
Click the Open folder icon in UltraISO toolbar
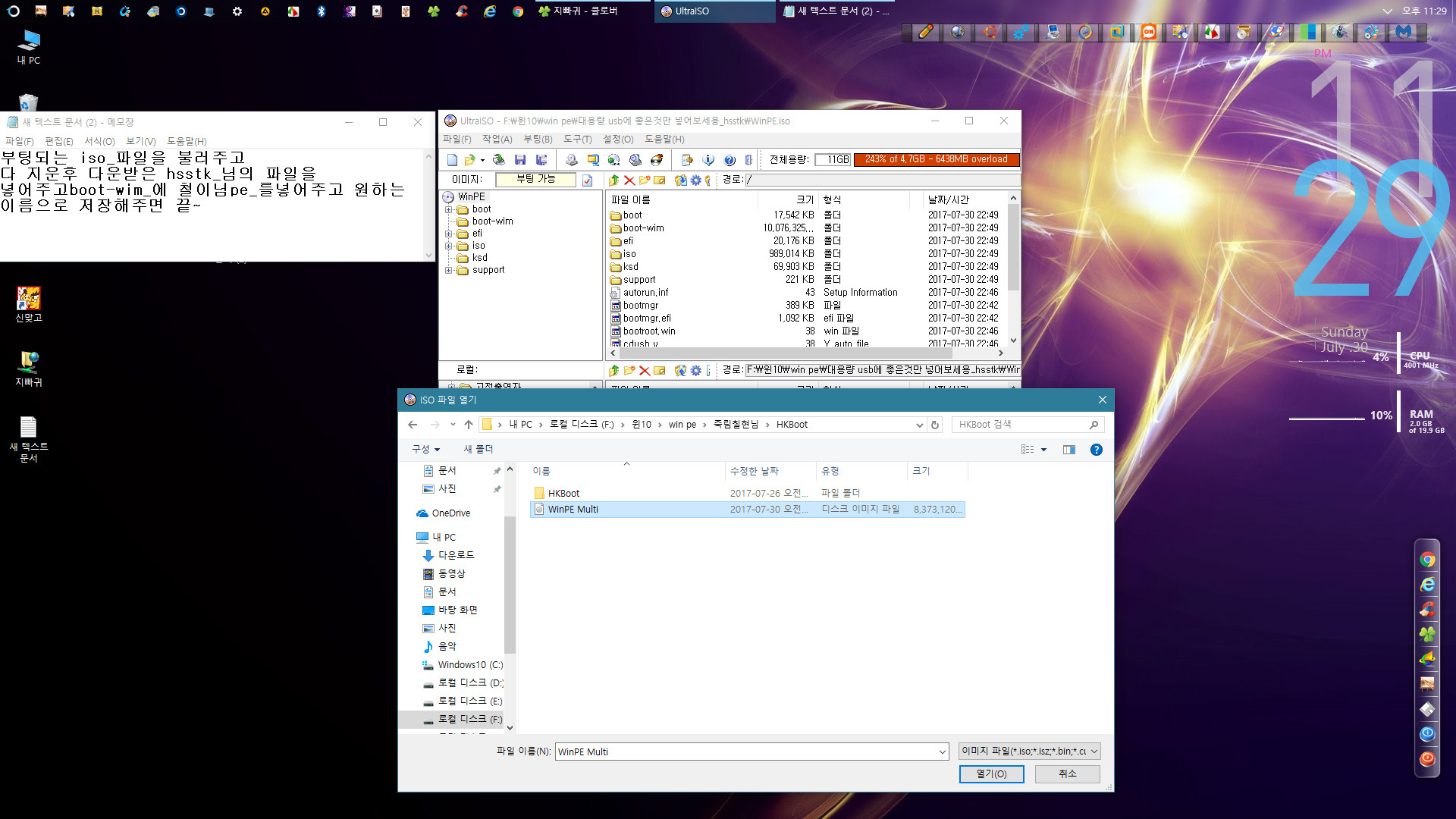(470, 160)
